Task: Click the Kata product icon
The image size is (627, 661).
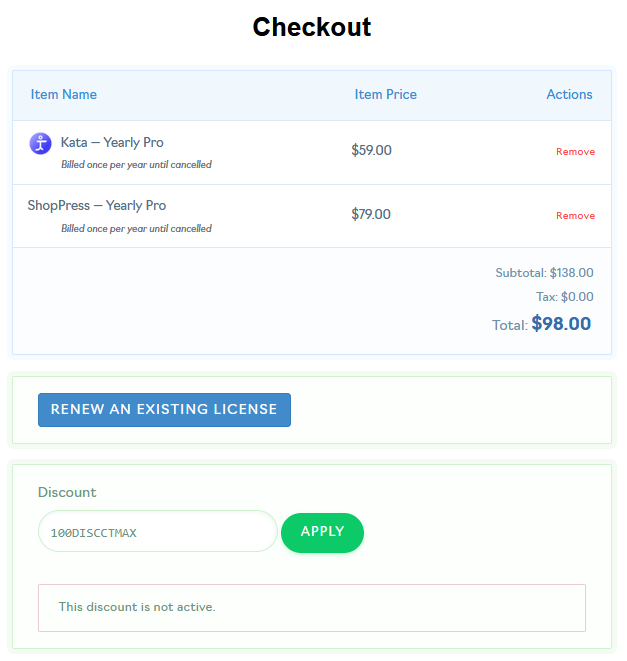Action: [x=40, y=143]
